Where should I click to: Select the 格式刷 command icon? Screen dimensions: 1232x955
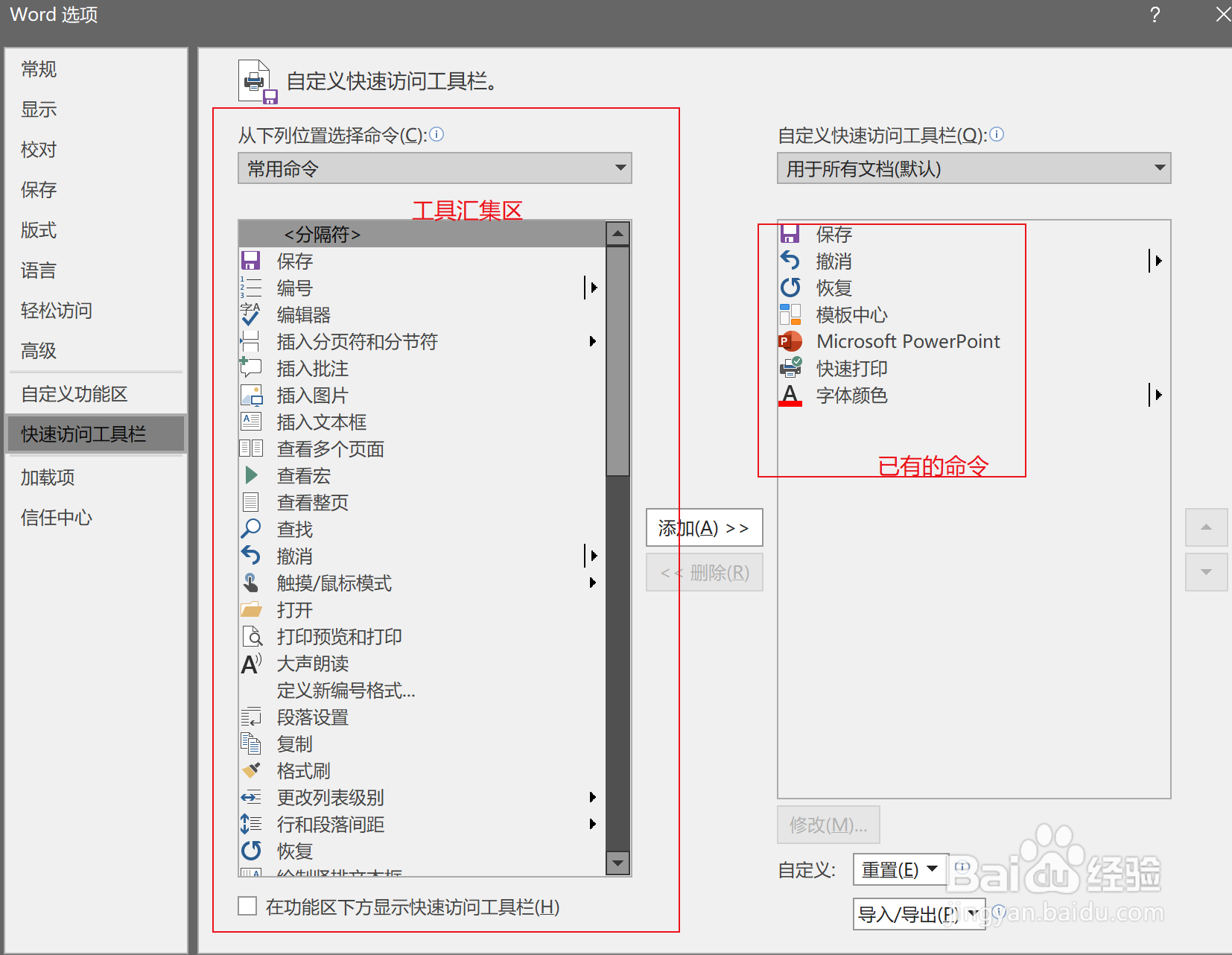click(x=252, y=770)
